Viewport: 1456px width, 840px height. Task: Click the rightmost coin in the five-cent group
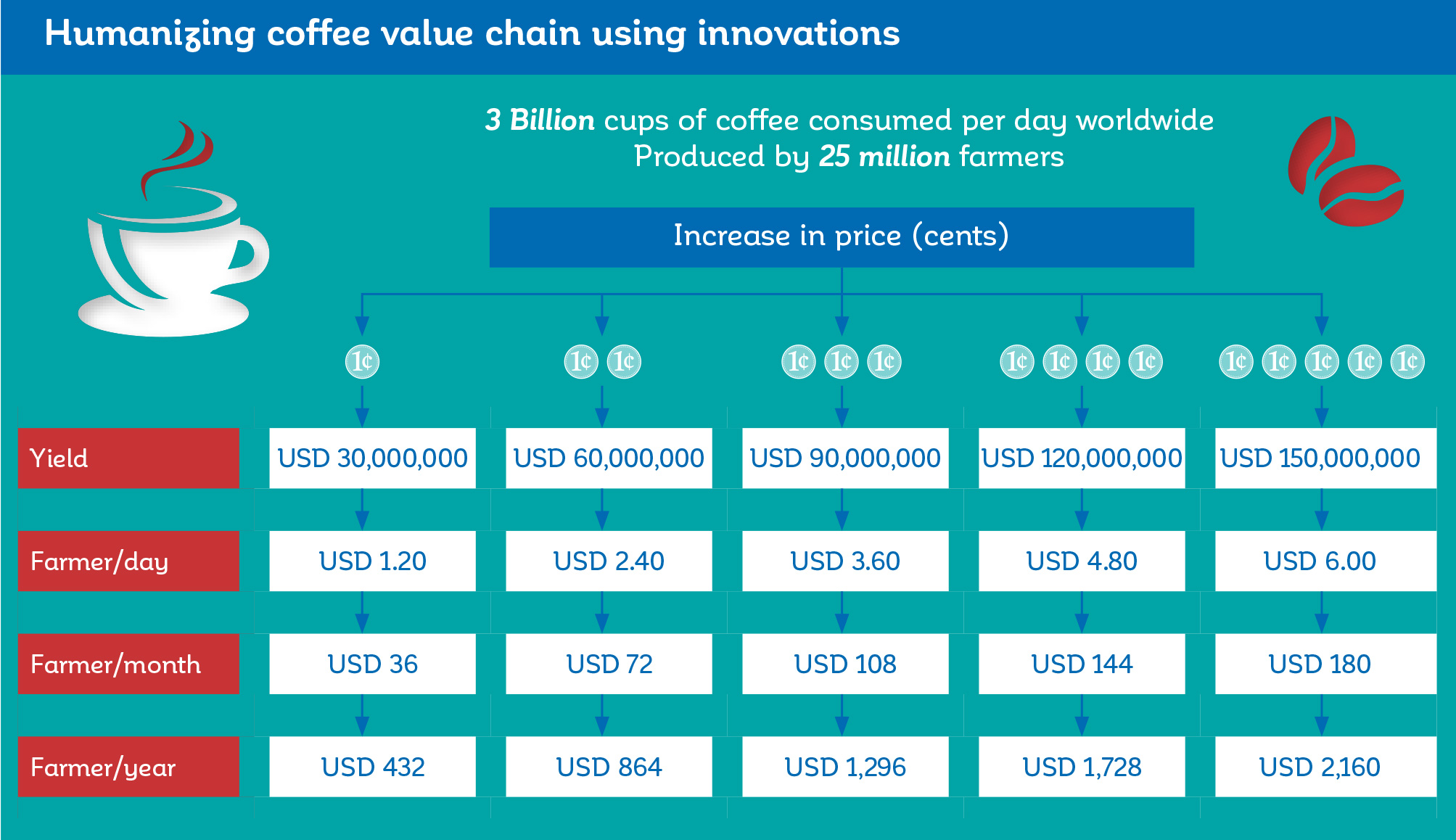click(1407, 361)
